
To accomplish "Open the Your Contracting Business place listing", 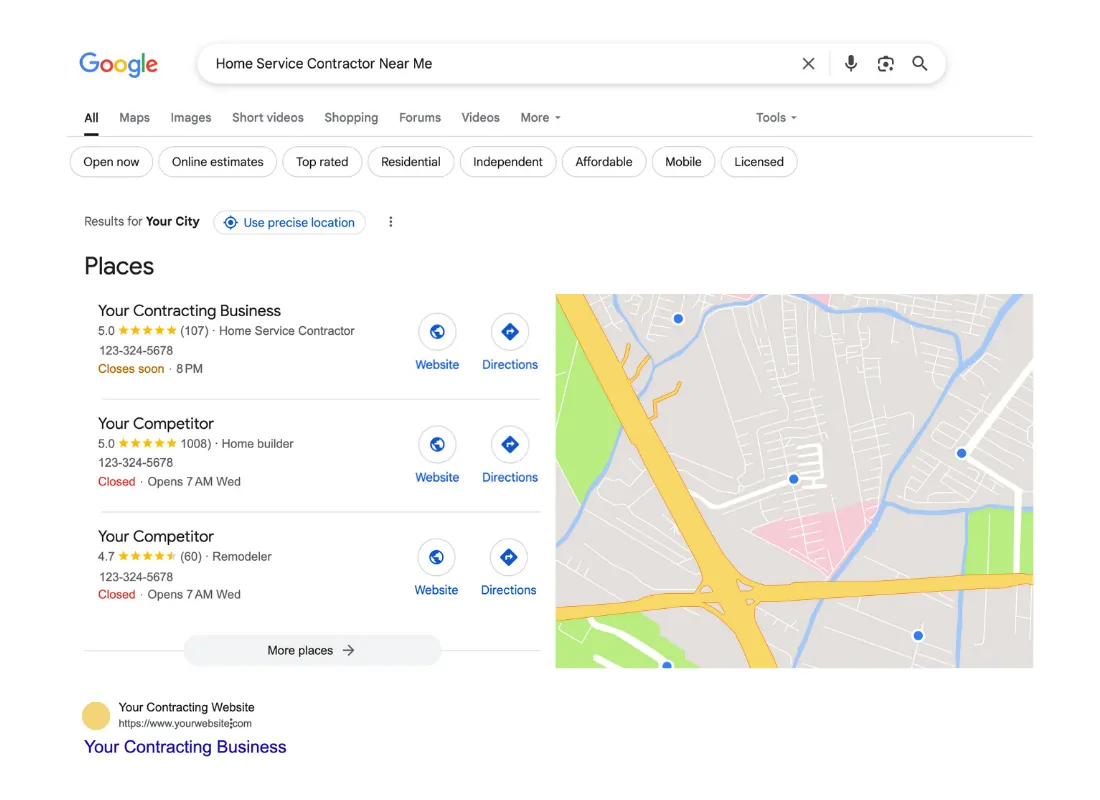I will pos(189,311).
